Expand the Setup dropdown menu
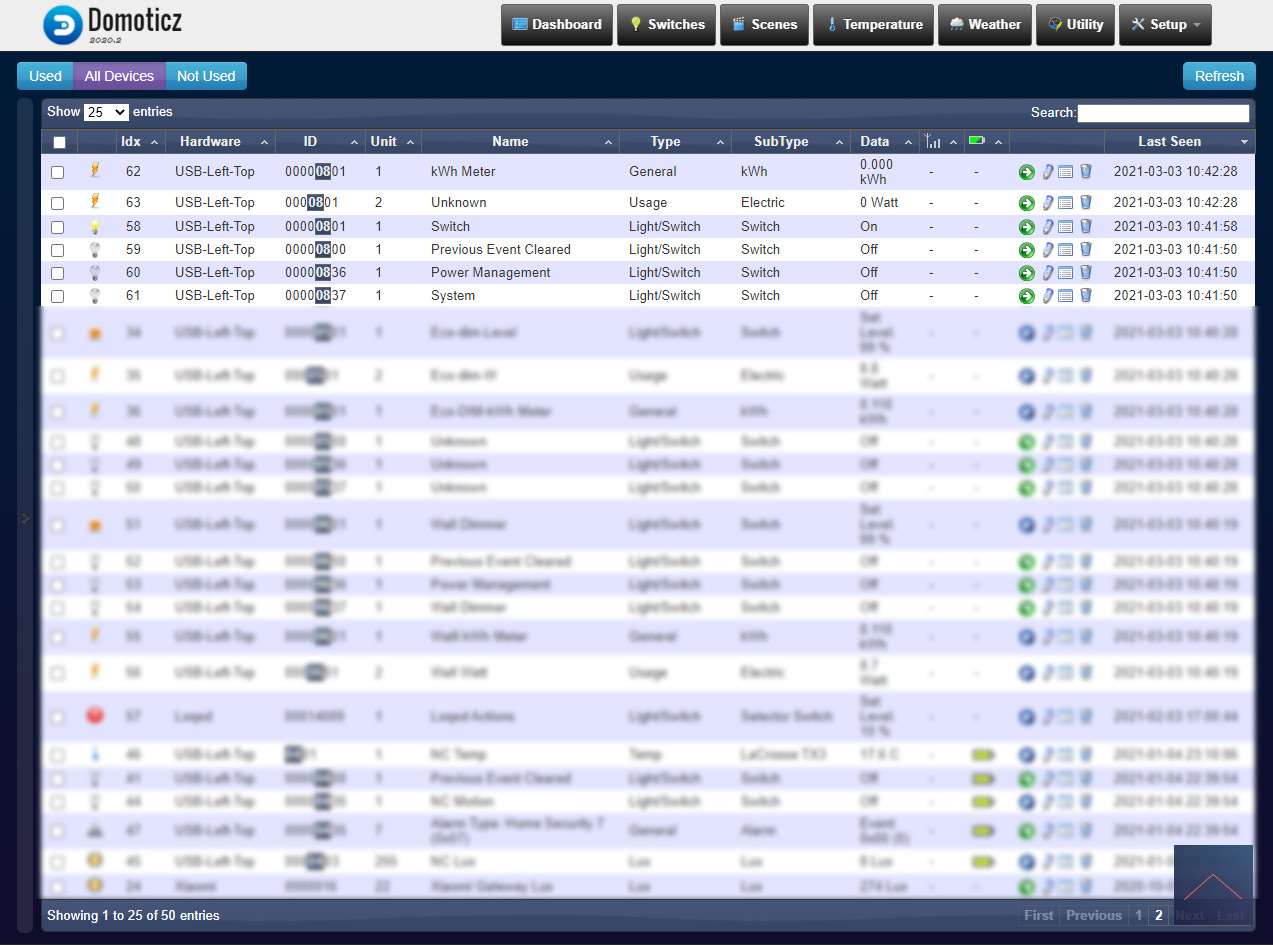The image size is (1273, 945). click(x=1164, y=25)
